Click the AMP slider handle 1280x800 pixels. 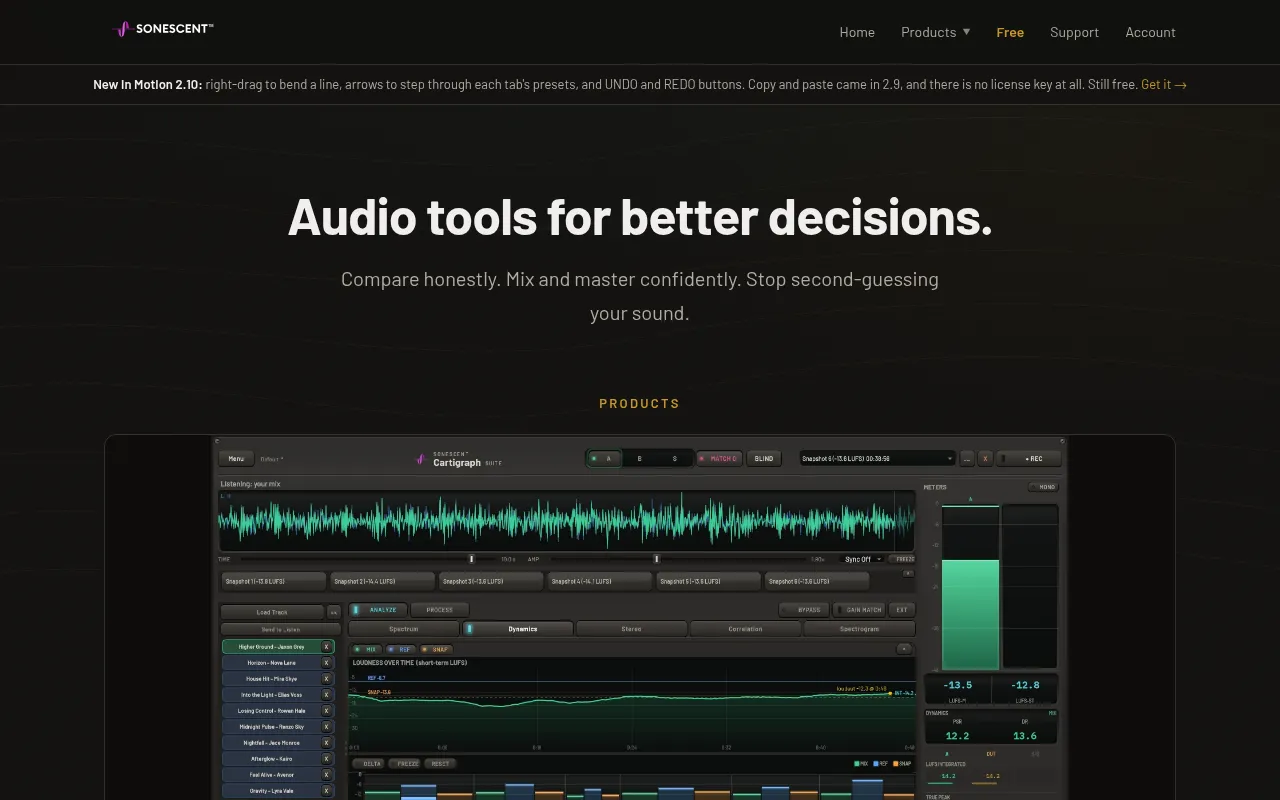[656, 559]
